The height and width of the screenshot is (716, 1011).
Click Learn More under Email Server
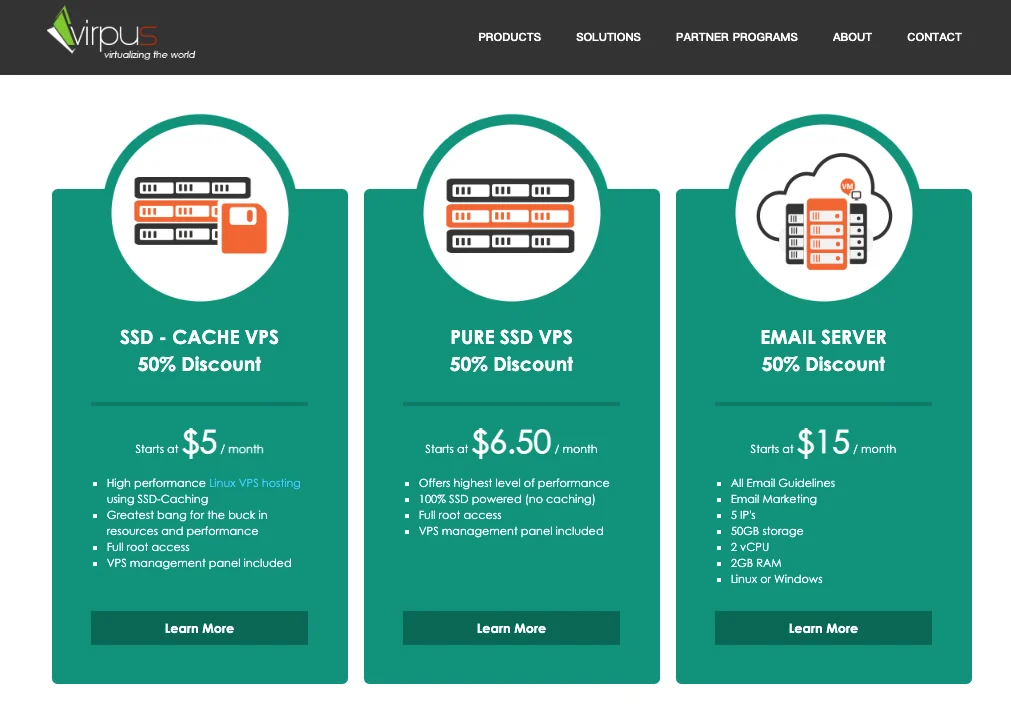(x=823, y=628)
